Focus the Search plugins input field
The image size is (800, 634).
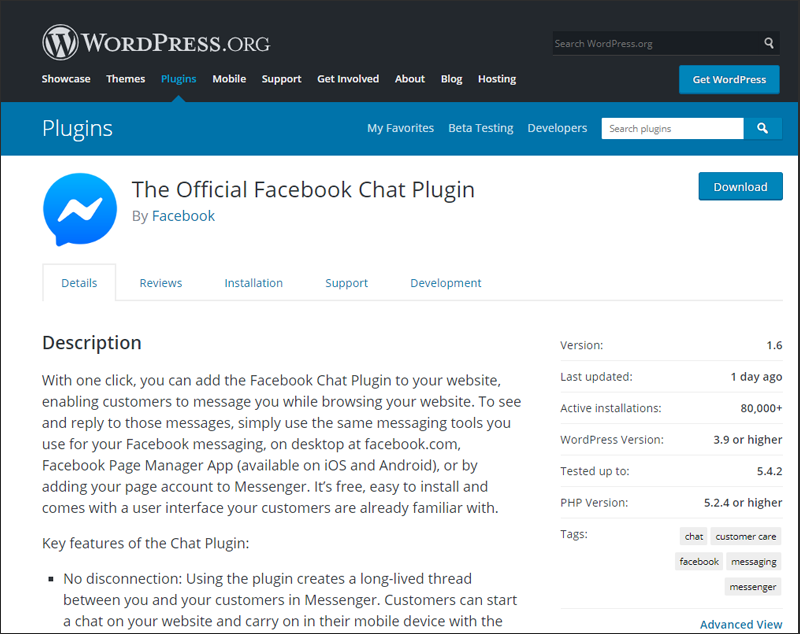[x=672, y=129]
